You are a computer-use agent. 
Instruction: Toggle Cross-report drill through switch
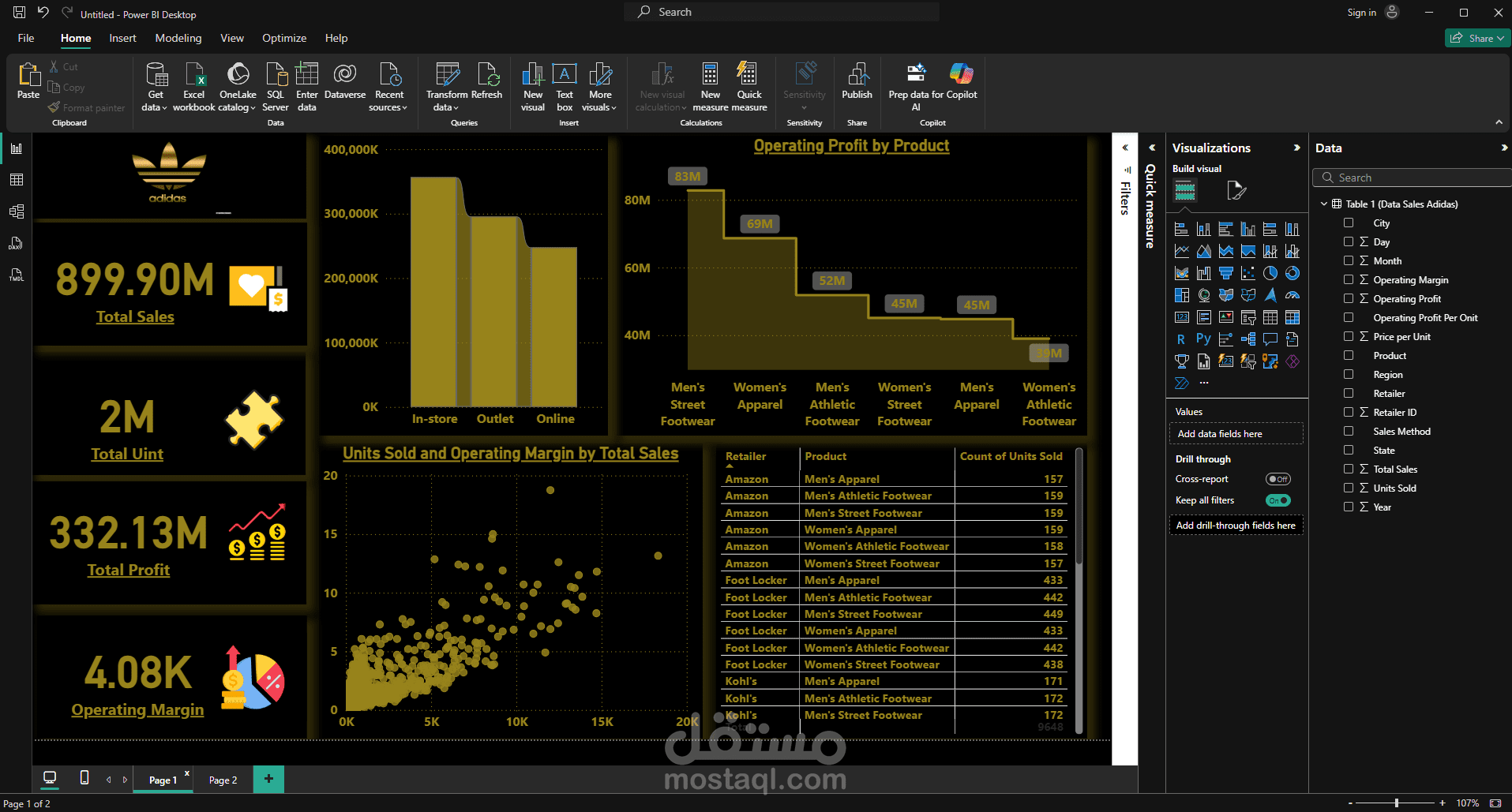point(1278,479)
